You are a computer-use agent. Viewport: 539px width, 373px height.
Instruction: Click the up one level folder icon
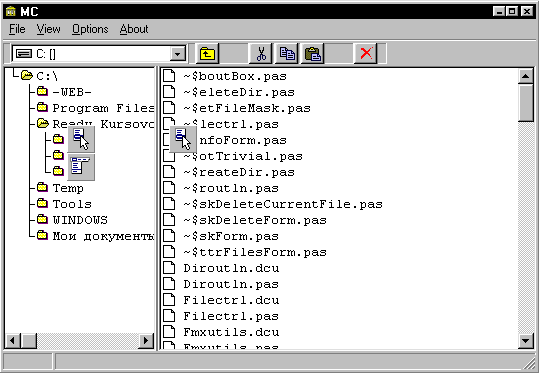point(207,54)
